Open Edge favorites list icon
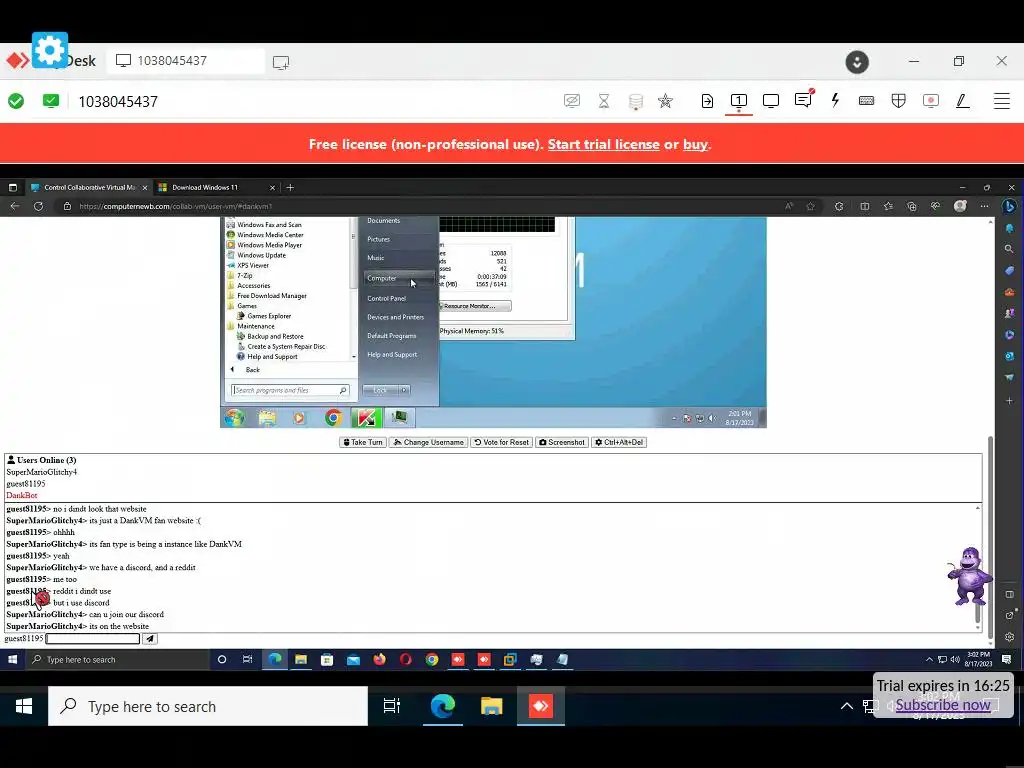Screen dimensions: 1024x768 click(888, 206)
